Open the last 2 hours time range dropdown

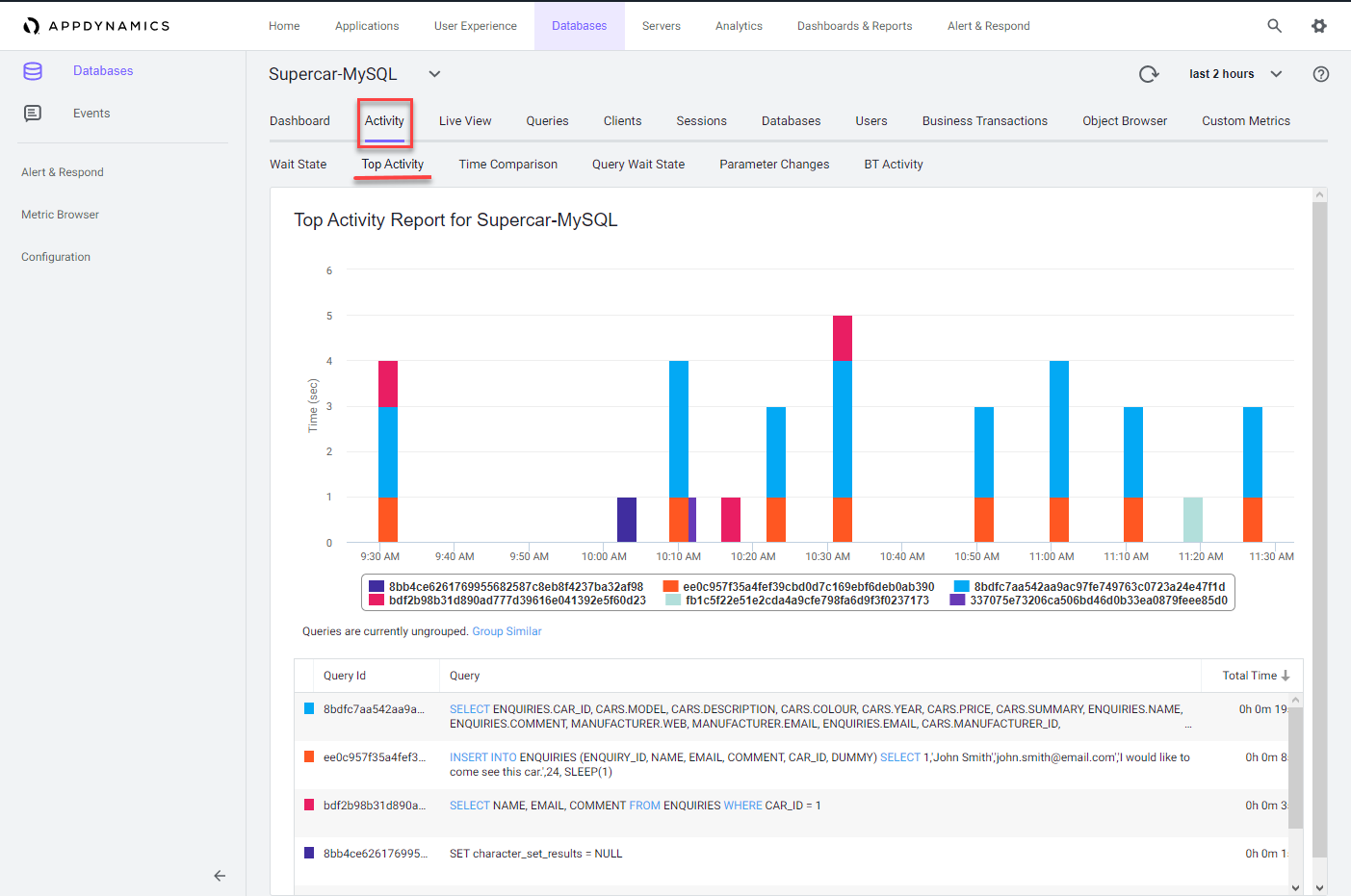[x=1235, y=74]
